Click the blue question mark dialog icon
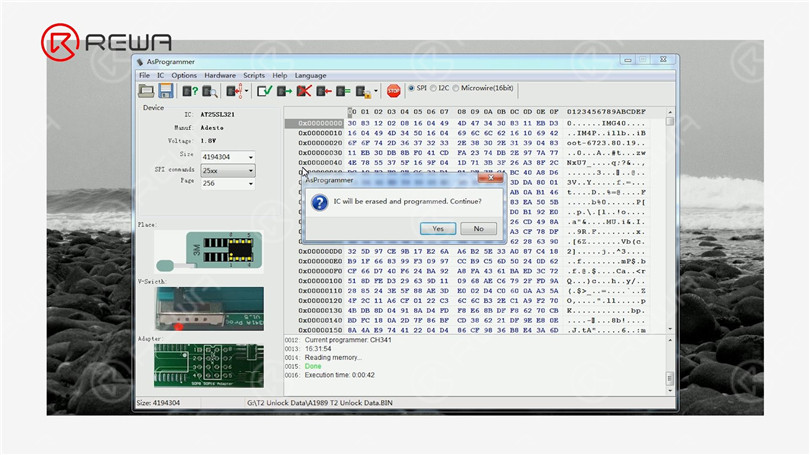Screen dimensions: 810x455 320,202
